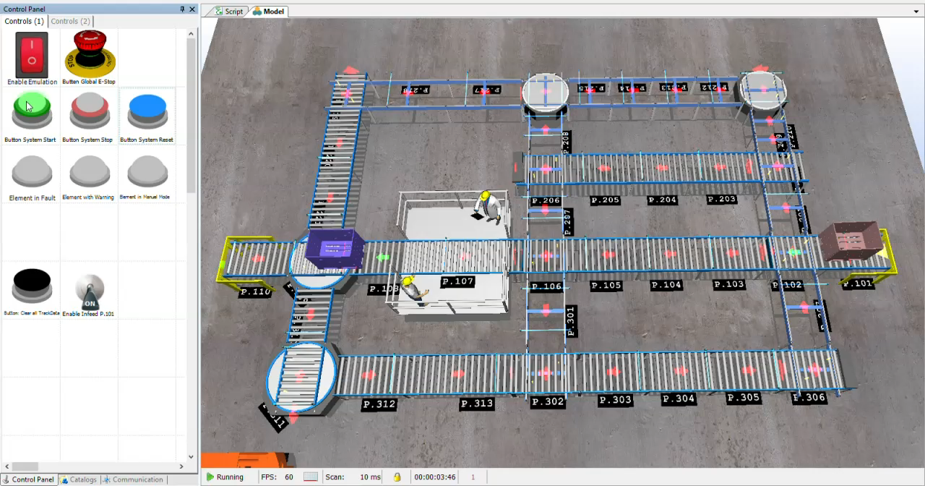Click the P.206 conveyor label

pos(546,201)
